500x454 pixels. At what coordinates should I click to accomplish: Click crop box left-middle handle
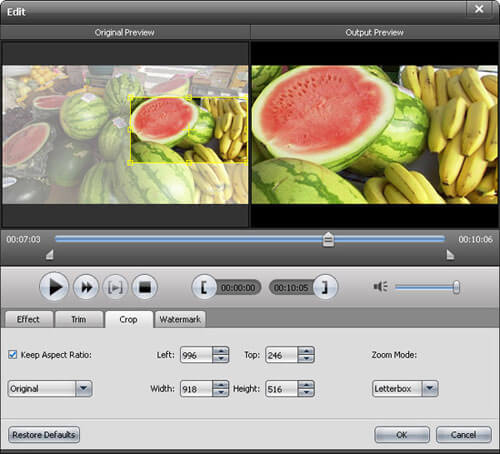tap(130, 130)
